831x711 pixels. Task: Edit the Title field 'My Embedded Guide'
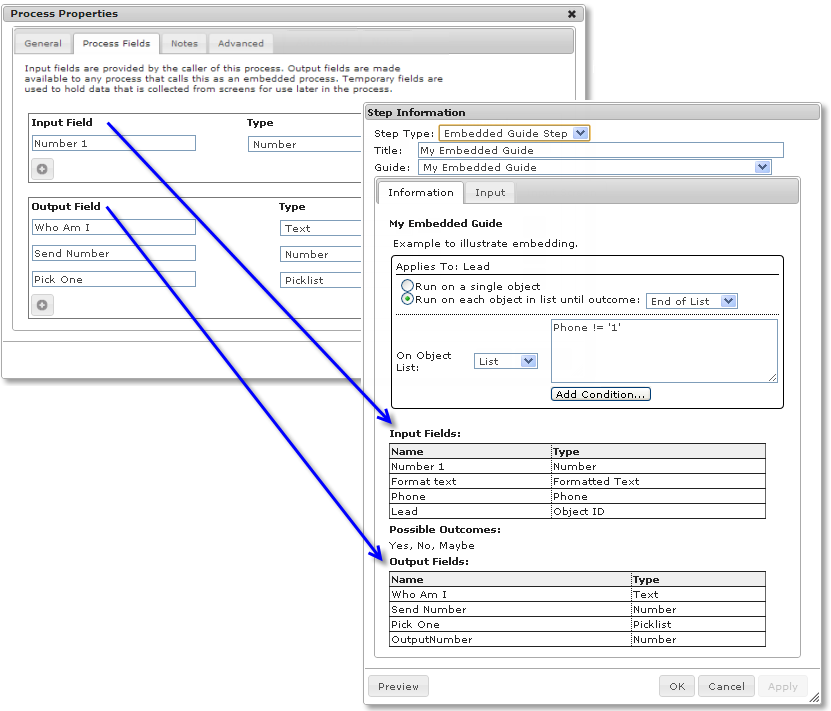click(x=600, y=150)
